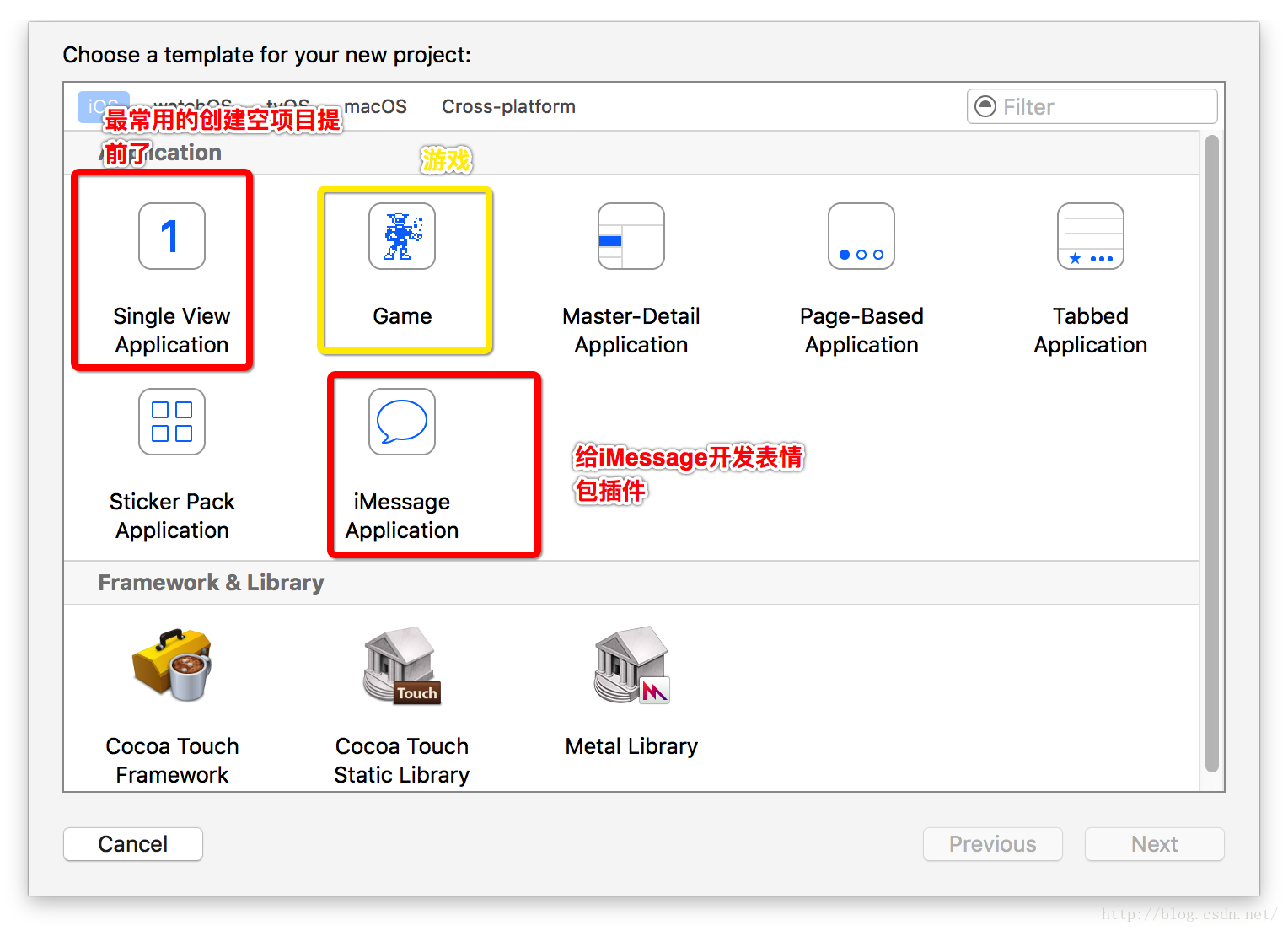1288x931 pixels.
Task: Click the Next button
Action: pos(1155,844)
